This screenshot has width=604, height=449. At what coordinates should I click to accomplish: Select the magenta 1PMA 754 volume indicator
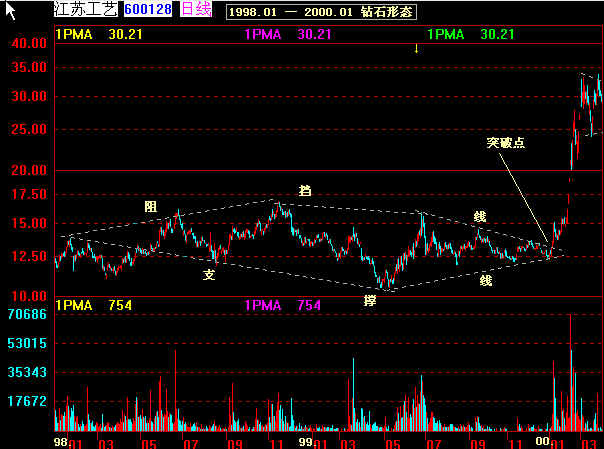click(x=283, y=306)
